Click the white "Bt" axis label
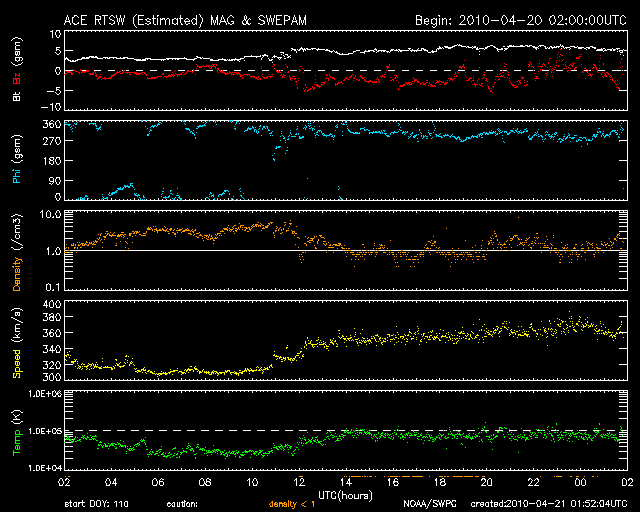The height and width of the screenshot is (512, 640). (x=17, y=96)
